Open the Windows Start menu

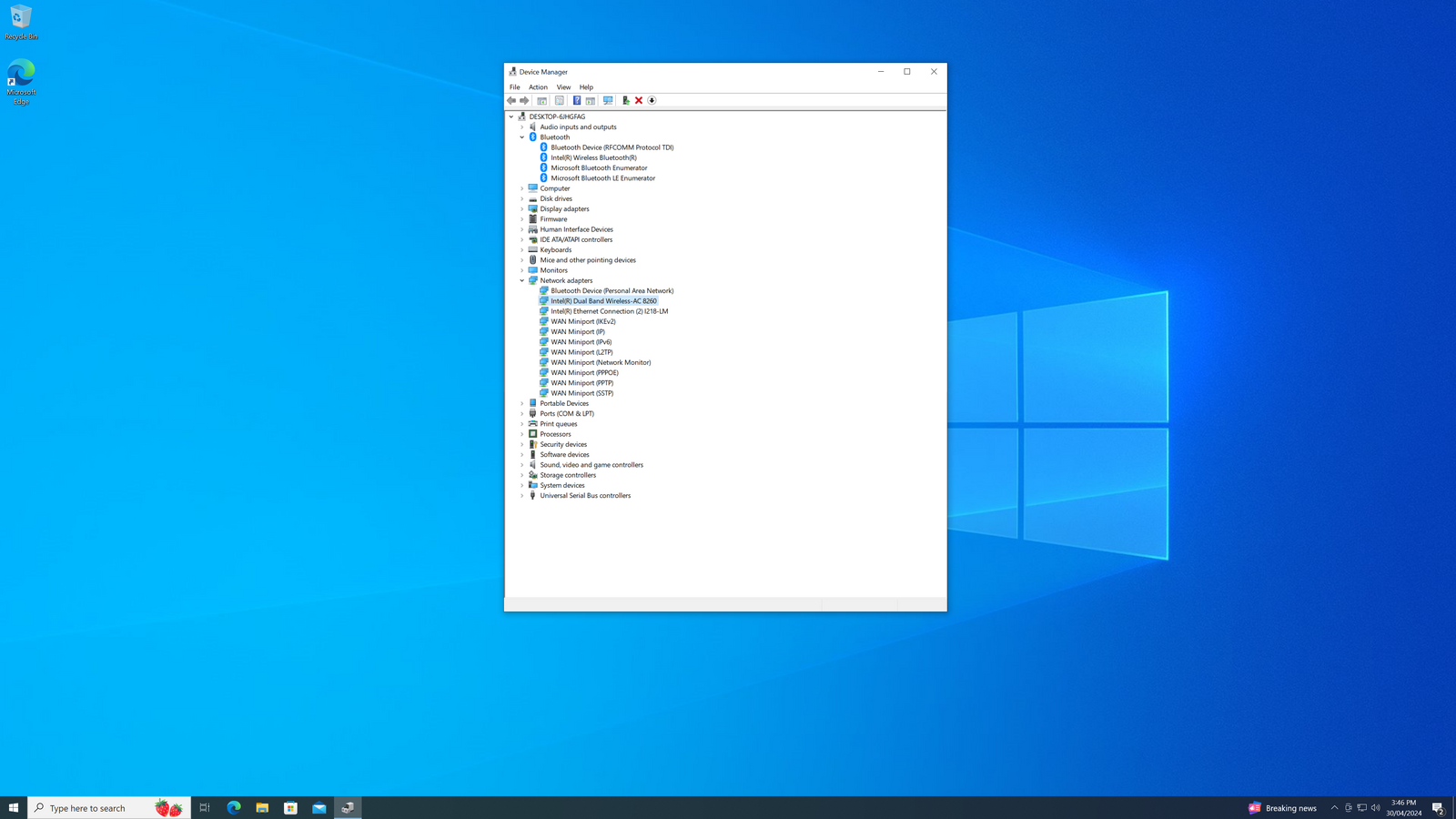(14, 807)
